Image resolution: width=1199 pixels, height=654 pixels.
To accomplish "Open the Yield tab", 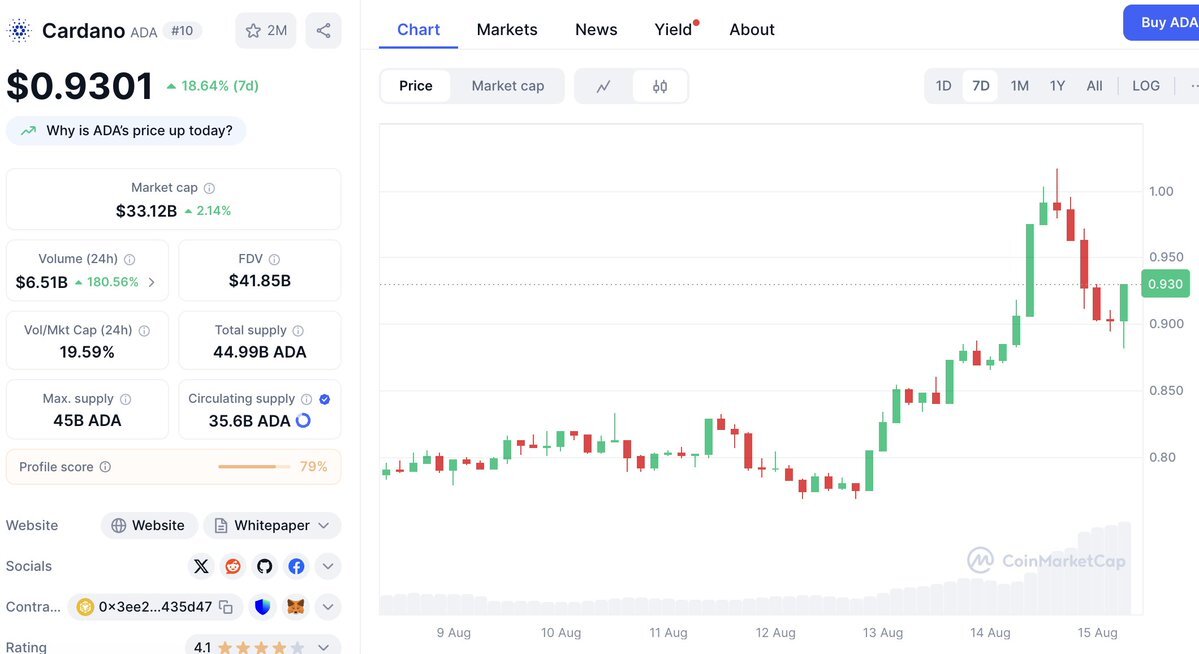I will (674, 30).
